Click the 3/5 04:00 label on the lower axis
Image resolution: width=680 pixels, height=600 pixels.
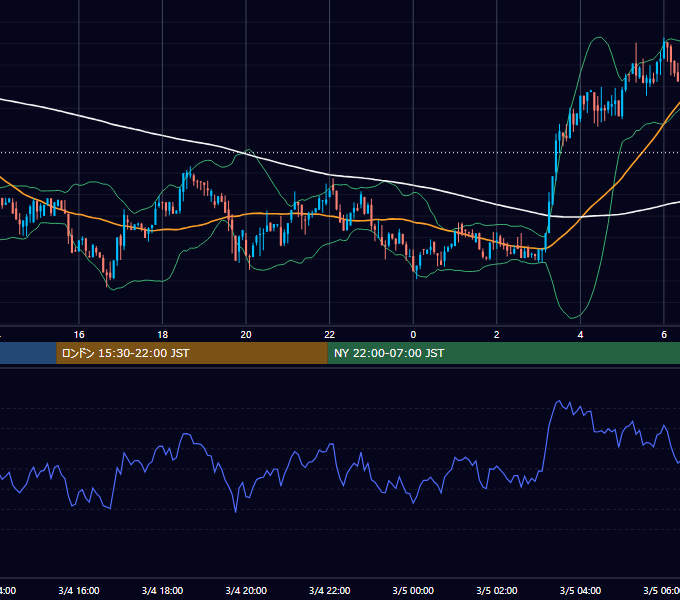[580, 591]
